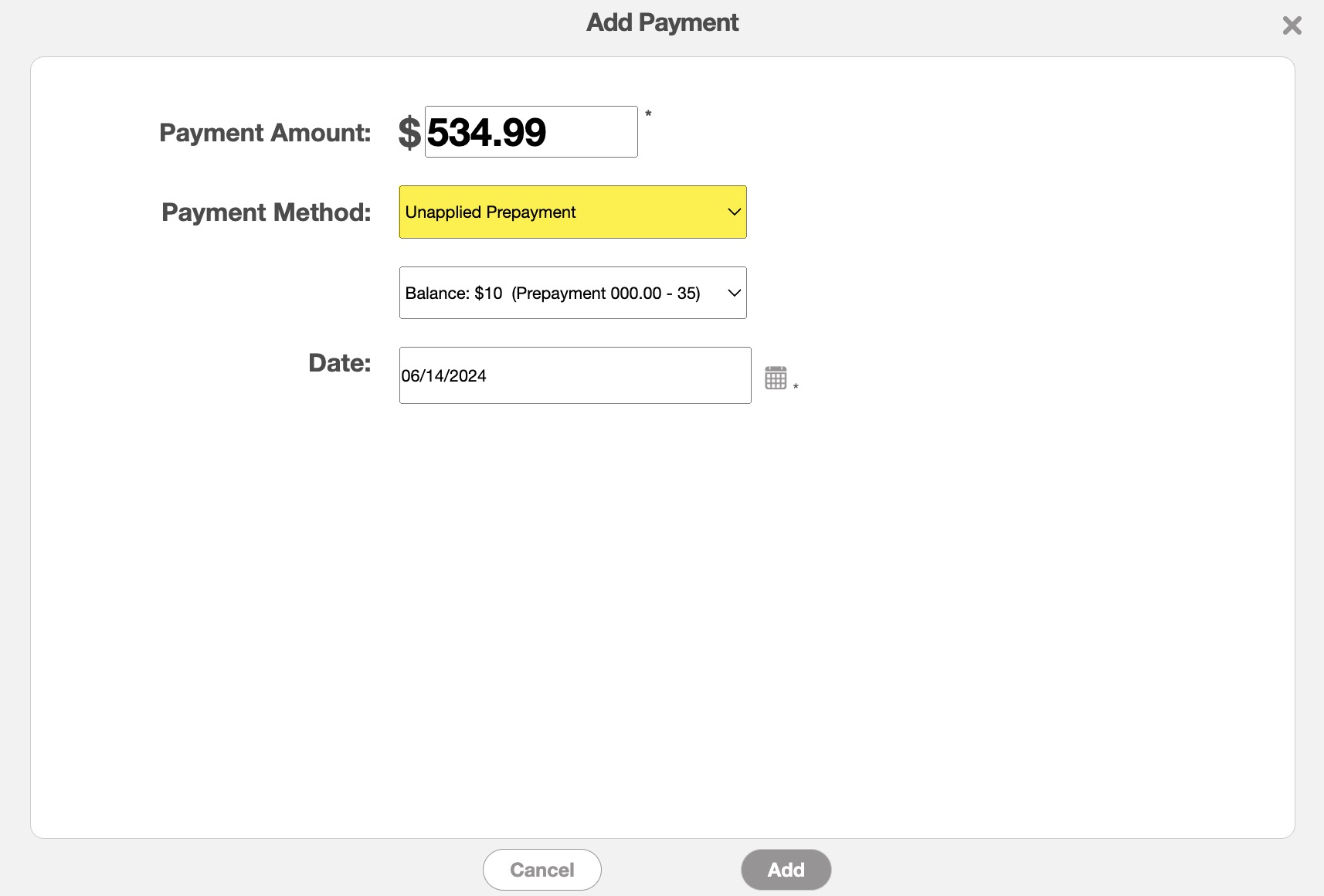Image resolution: width=1324 pixels, height=896 pixels.
Task: Click the dollar sign before the amount
Action: pyautogui.click(x=409, y=132)
